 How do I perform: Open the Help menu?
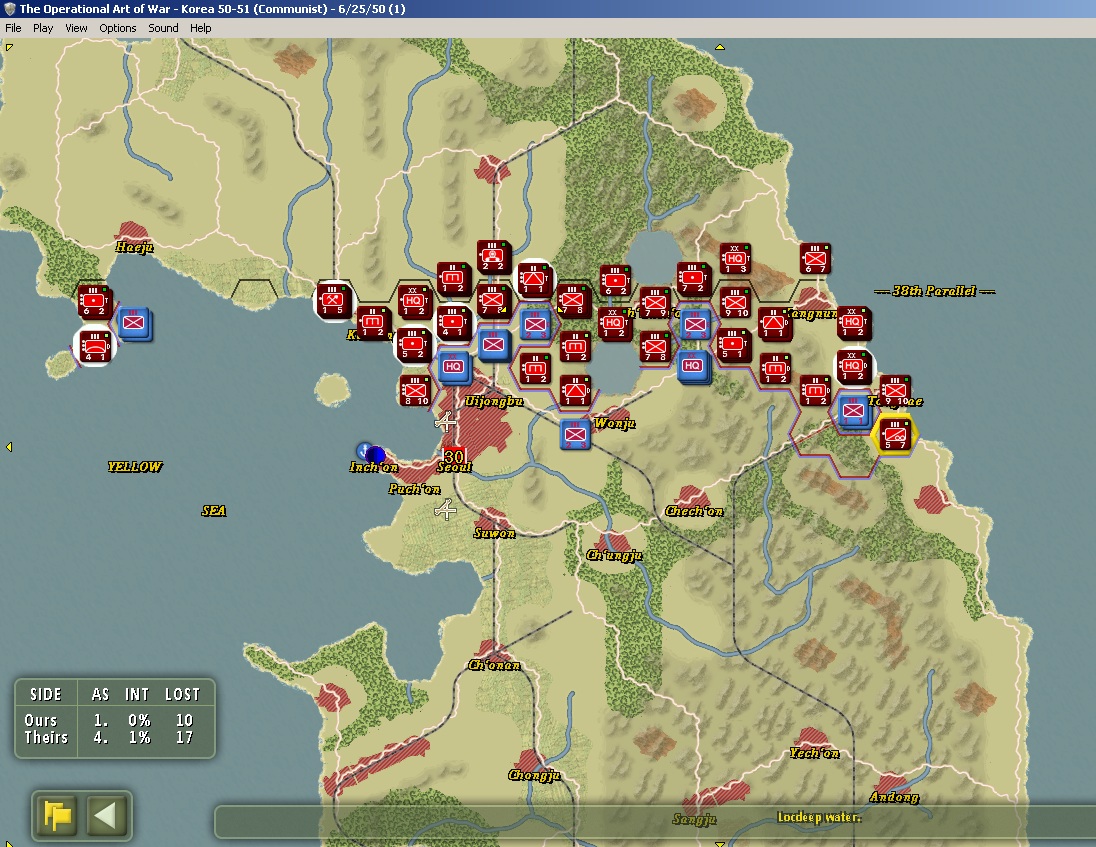click(201, 28)
